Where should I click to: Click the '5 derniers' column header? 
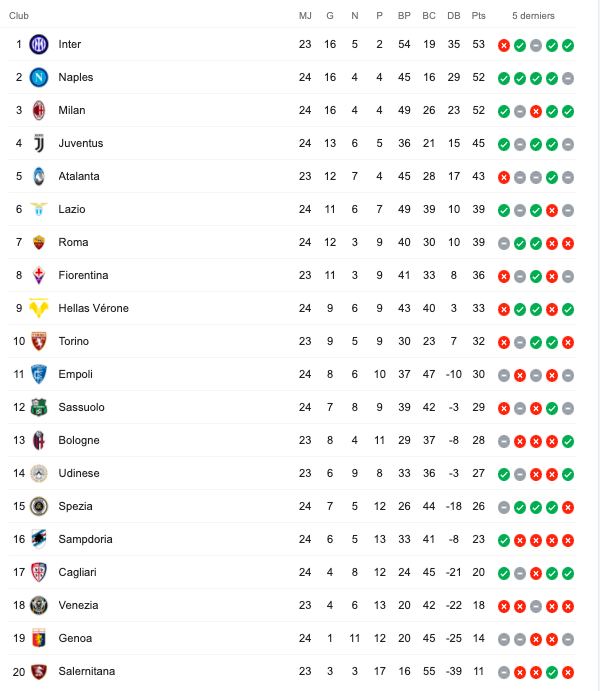[533, 16]
